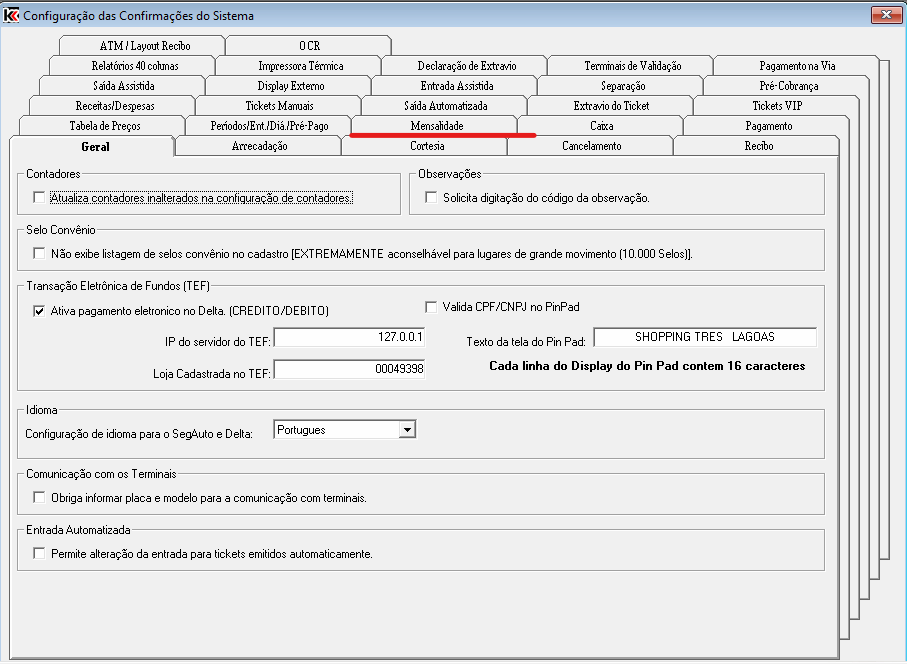Close the Configuração das Confirmações window
The width and height of the screenshot is (907, 664).
[x=883, y=15]
